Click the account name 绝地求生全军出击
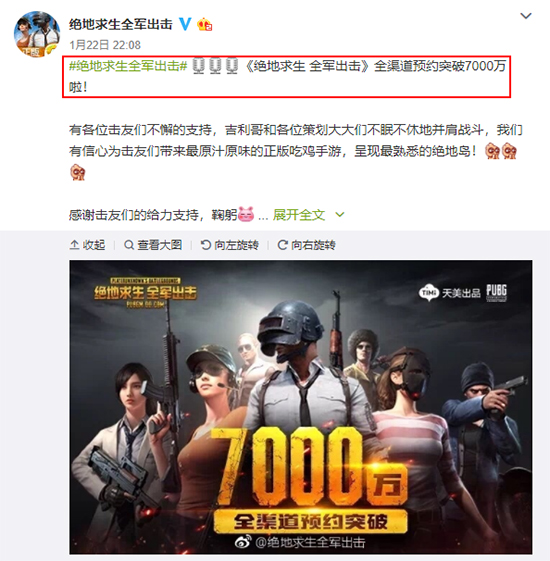 pyautogui.click(x=121, y=24)
